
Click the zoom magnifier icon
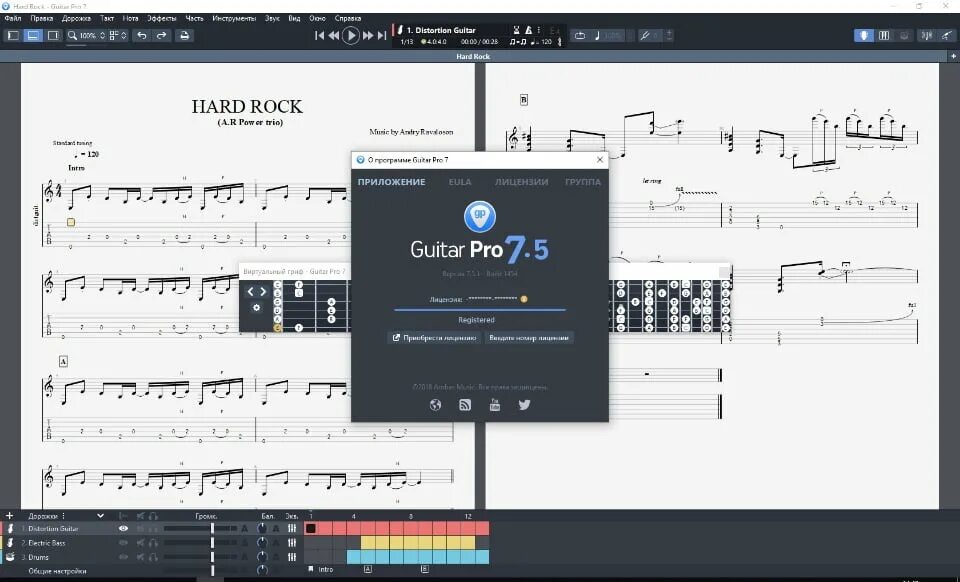tap(72, 35)
